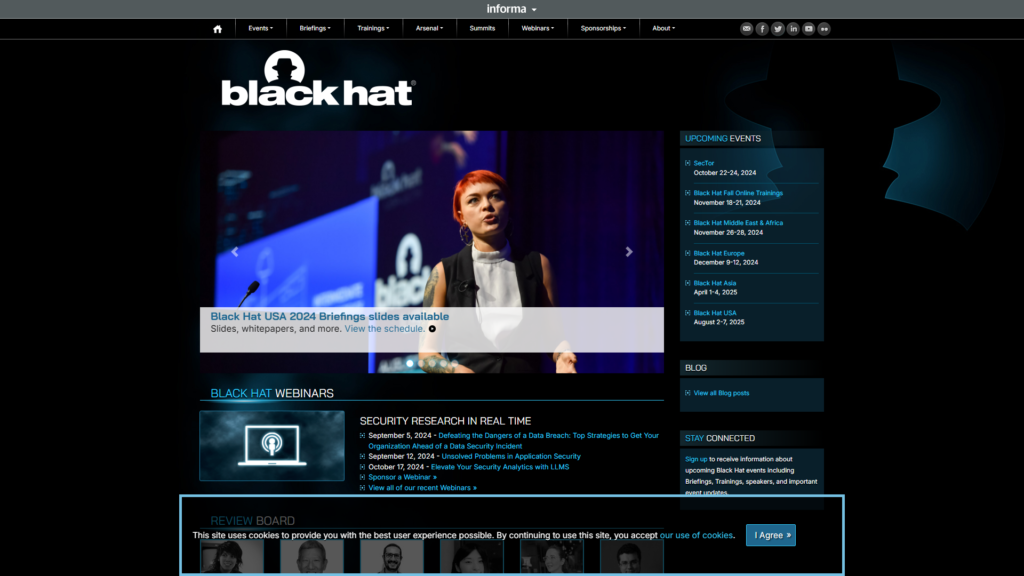Open the Briefings dropdown menu
Screen dimensions: 1024x576
[x=315, y=28]
